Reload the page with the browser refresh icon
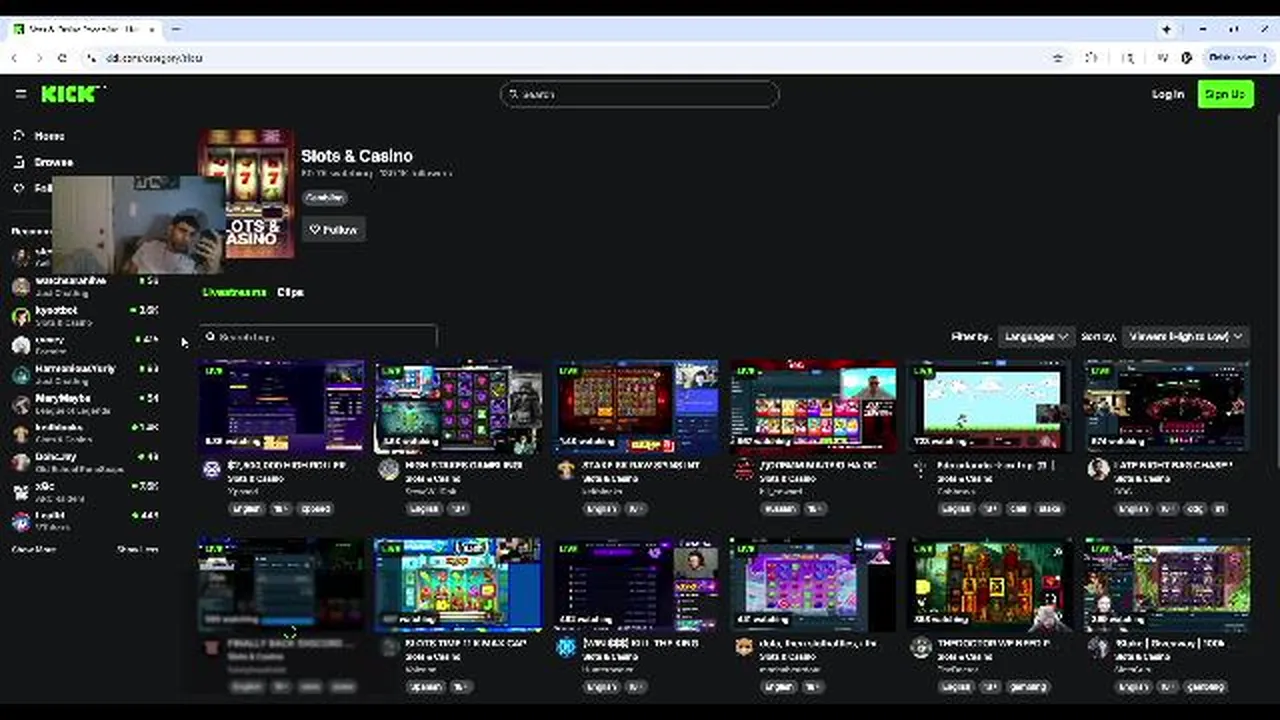Viewport: 1280px width, 720px height. (x=64, y=58)
